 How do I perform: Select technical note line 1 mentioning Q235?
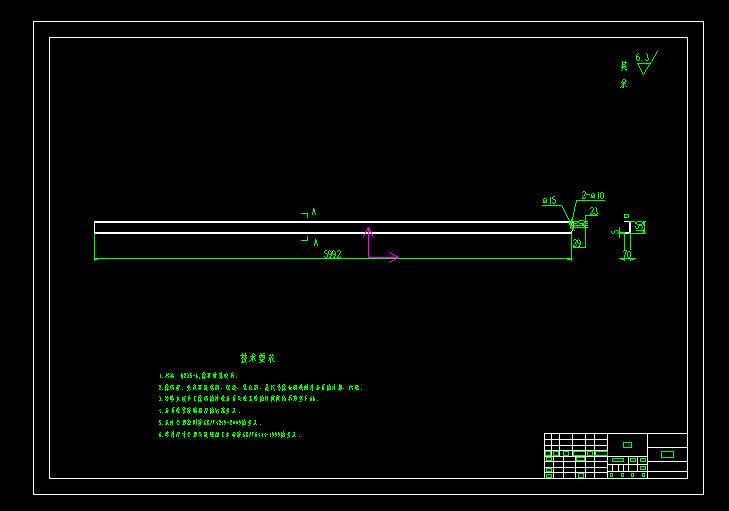(198, 376)
